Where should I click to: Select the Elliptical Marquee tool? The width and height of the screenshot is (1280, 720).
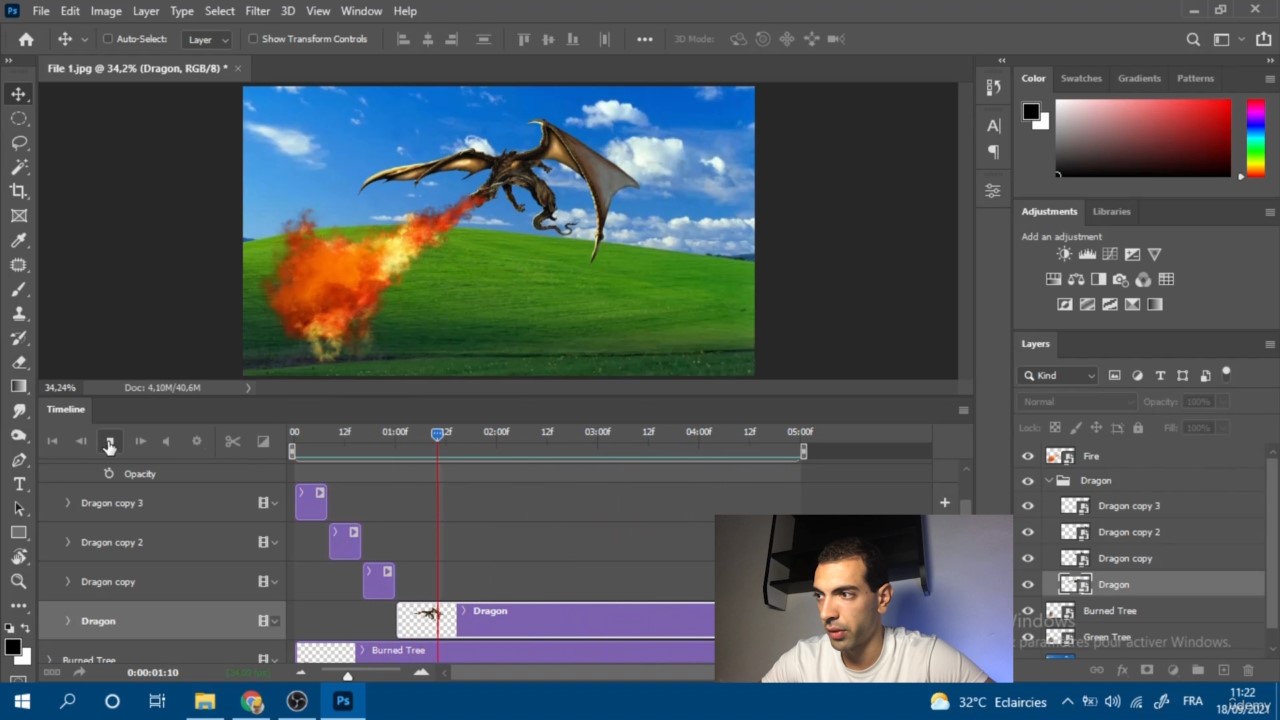click(19, 118)
